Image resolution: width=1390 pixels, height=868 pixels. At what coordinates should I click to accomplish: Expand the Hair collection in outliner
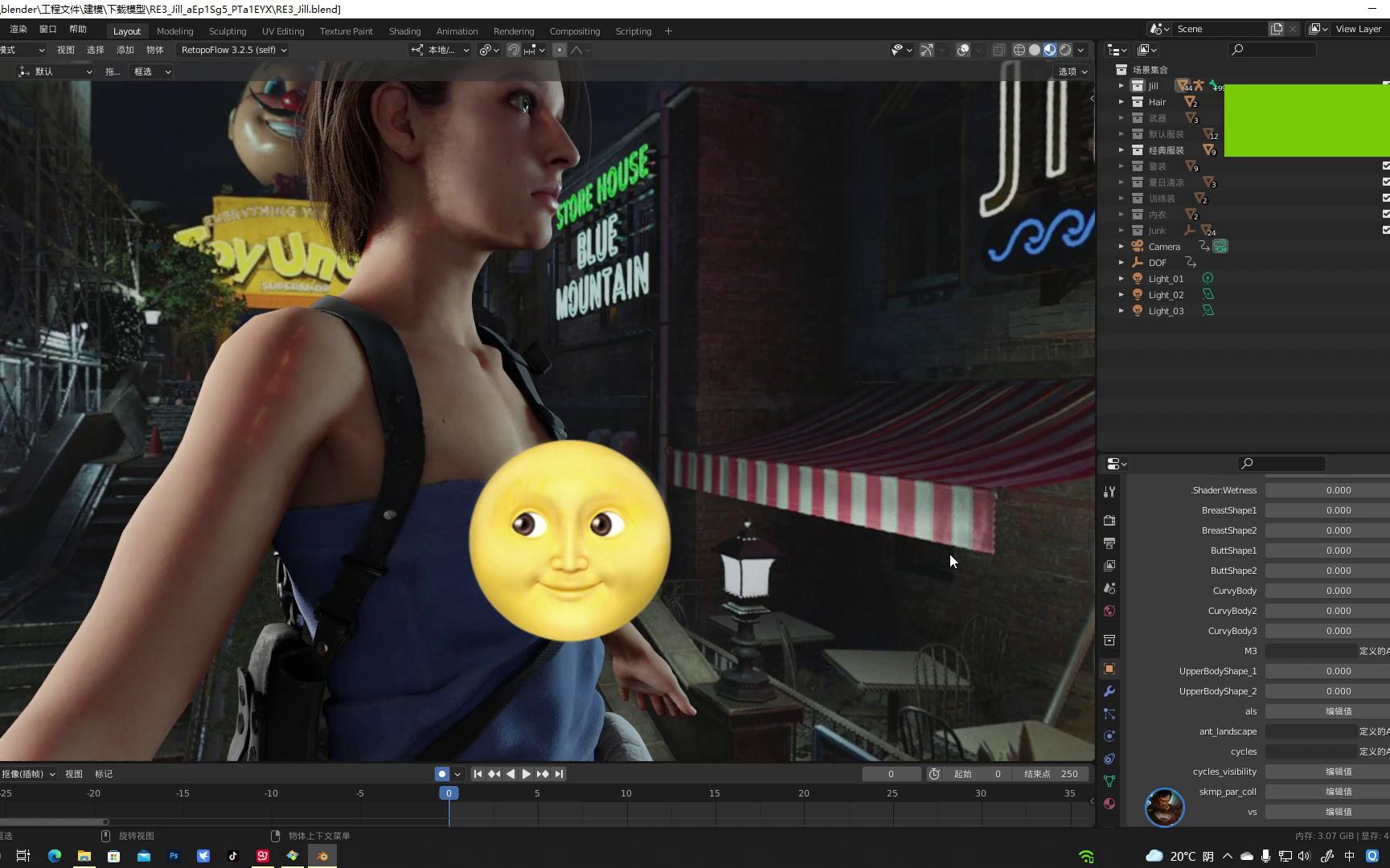1121,102
